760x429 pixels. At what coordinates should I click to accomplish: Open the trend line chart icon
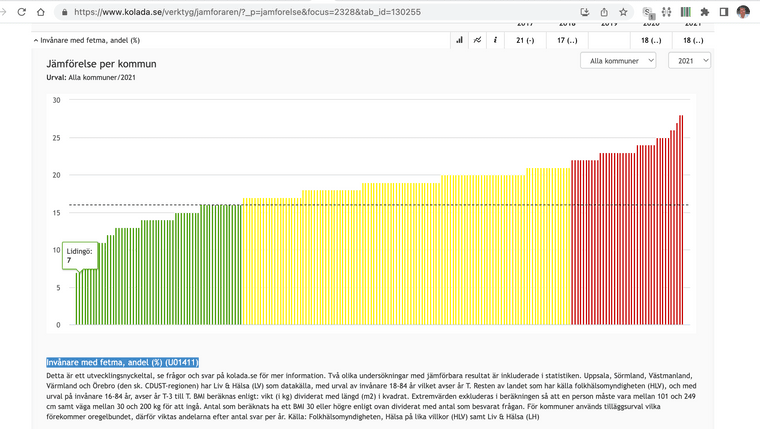(477, 40)
